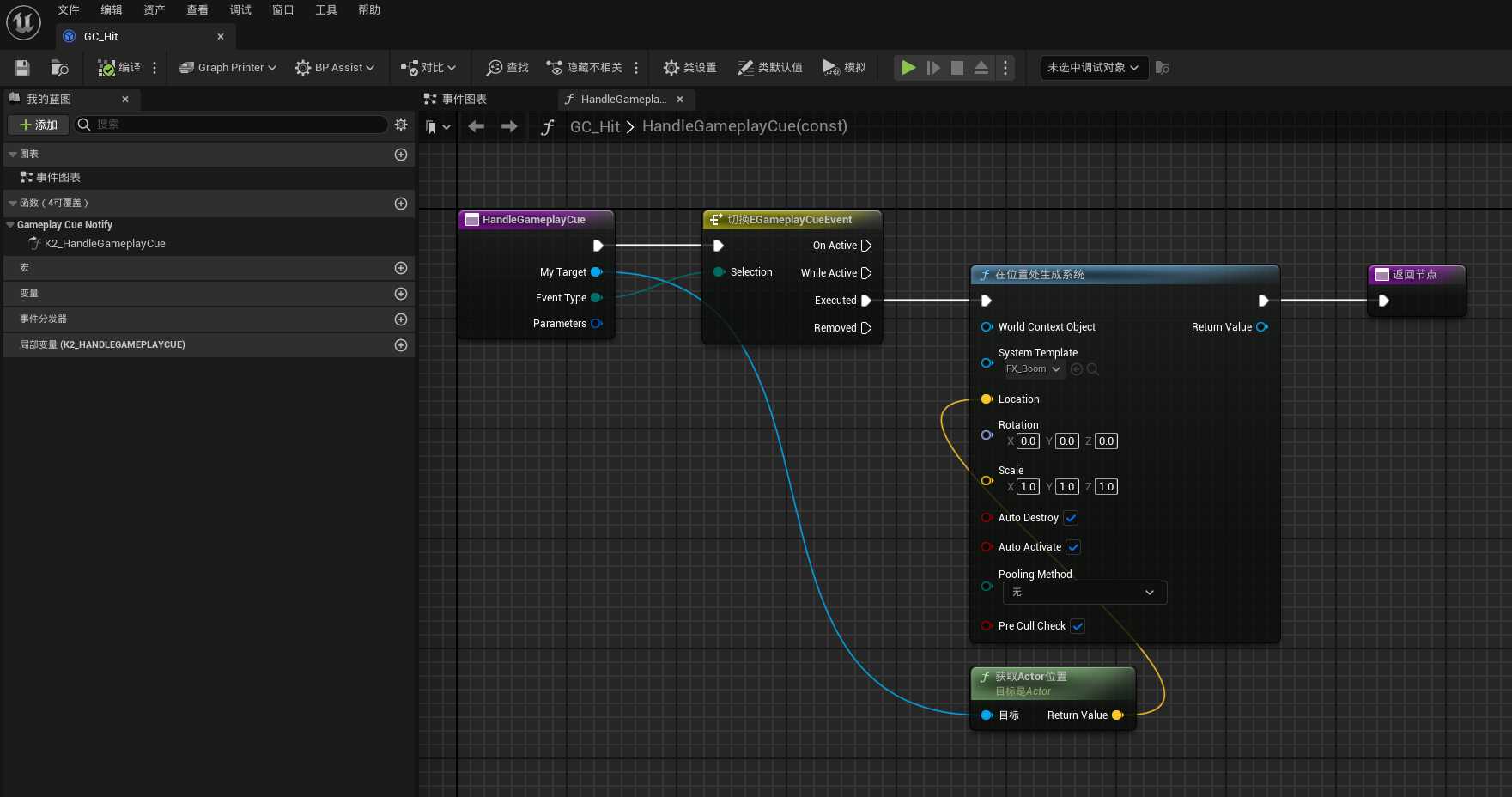The image size is (1512, 797).
Task: Open the FX_Boom System Template dropdown
Action: click(x=1034, y=369)
